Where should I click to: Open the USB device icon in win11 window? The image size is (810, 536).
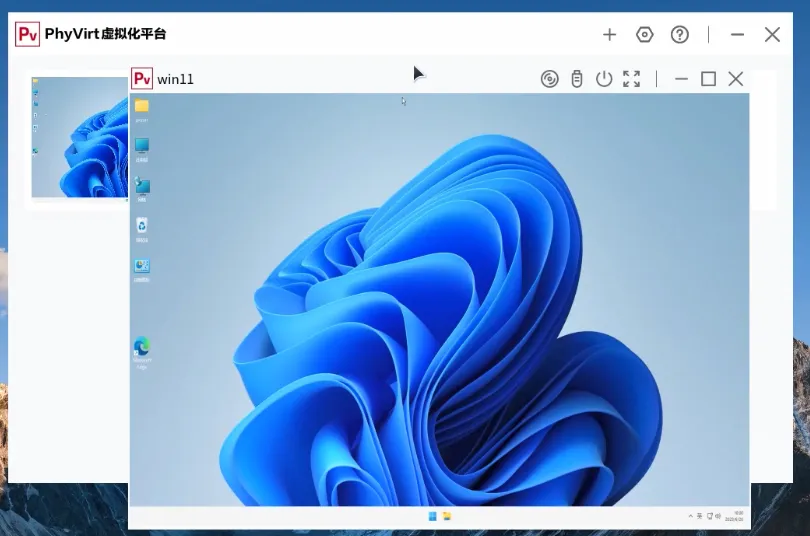pyautogui.click(x=577, y=79)
